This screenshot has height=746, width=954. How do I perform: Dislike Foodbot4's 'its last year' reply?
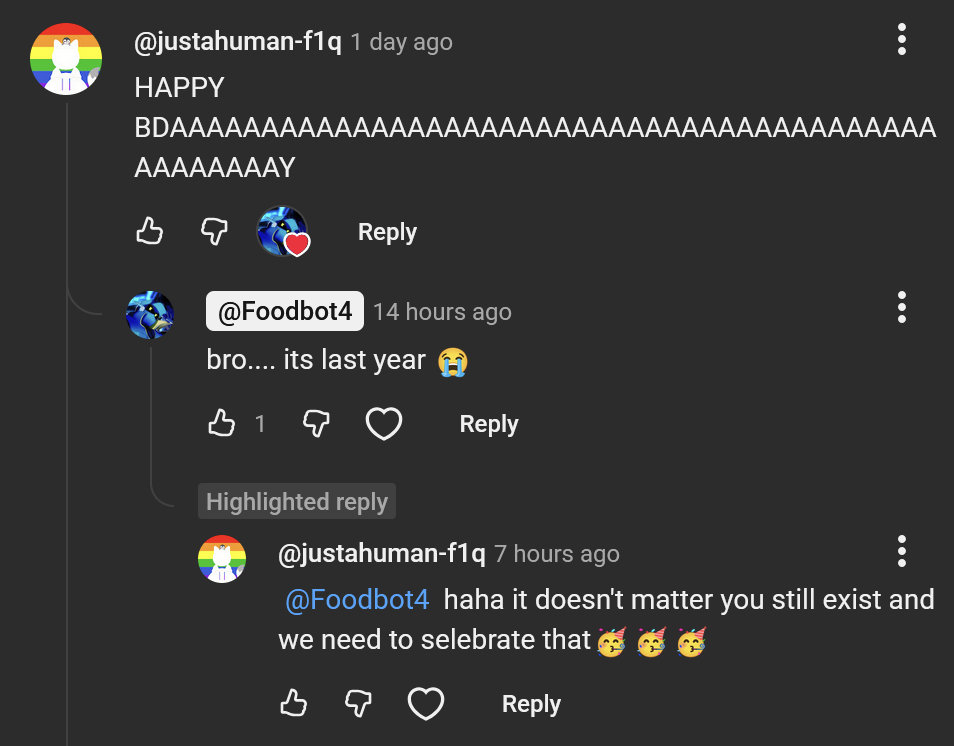pyautogui.click(x=316, y=424)
